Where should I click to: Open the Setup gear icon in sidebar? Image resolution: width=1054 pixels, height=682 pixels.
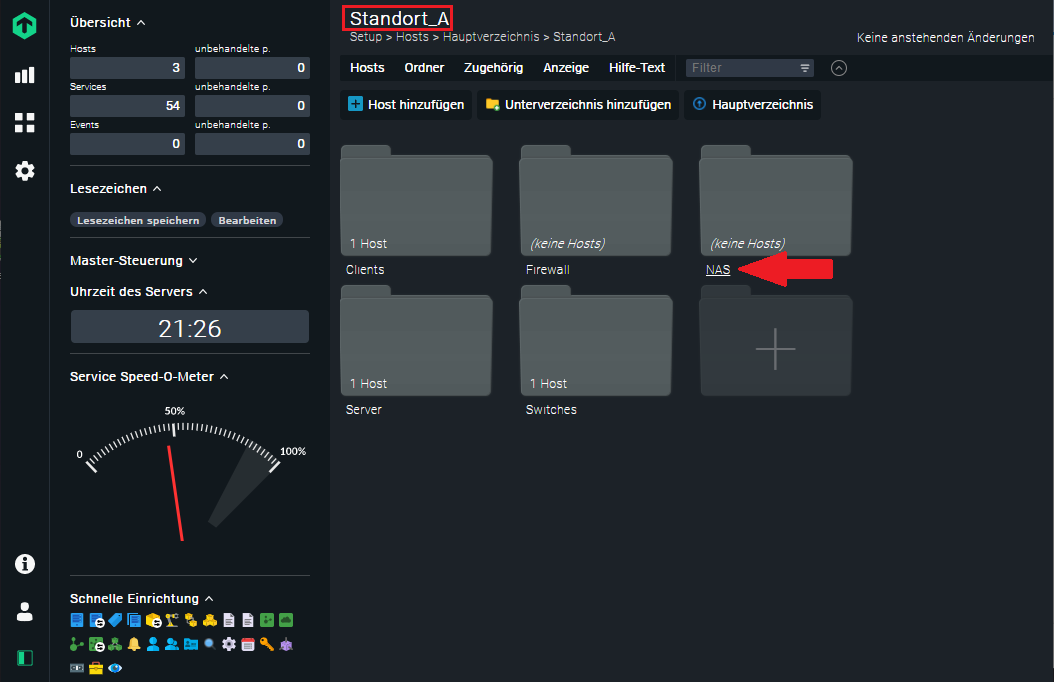(x=24, y=171)
